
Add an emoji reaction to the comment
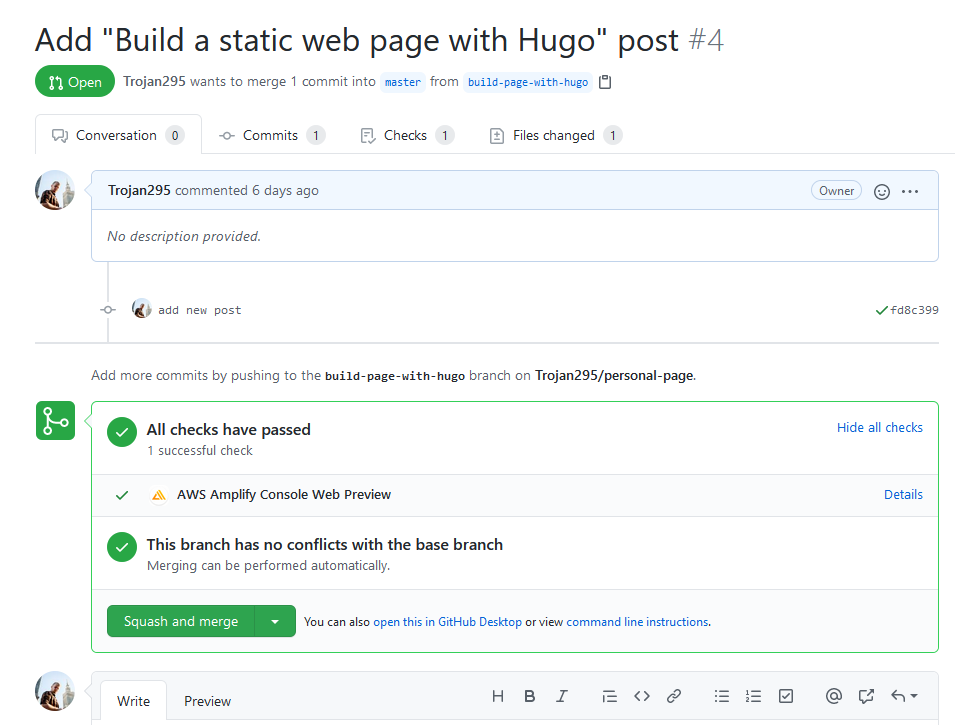[881, 192]
